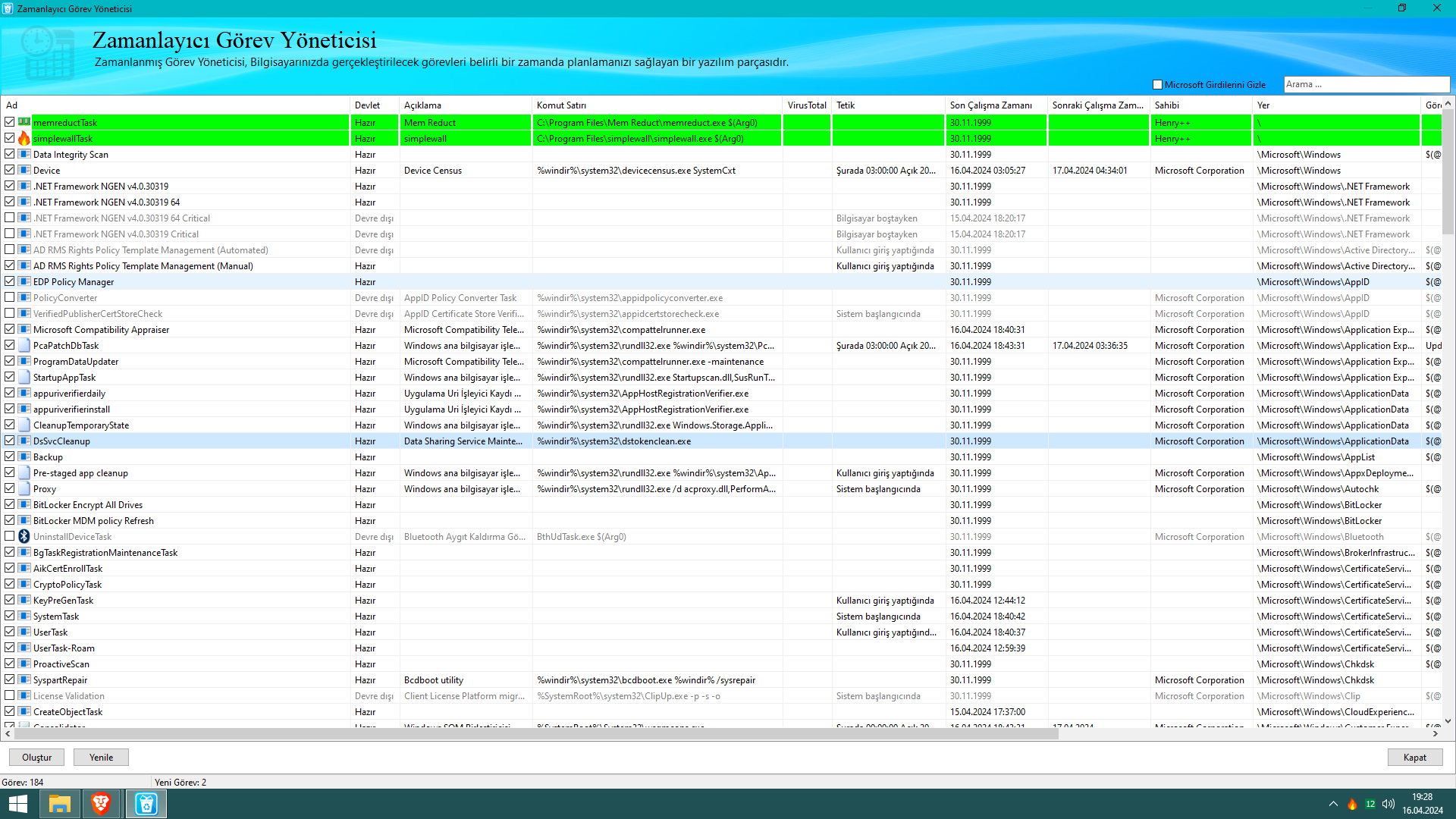Open Brave browser from the taskbar

tap(100, 804)
